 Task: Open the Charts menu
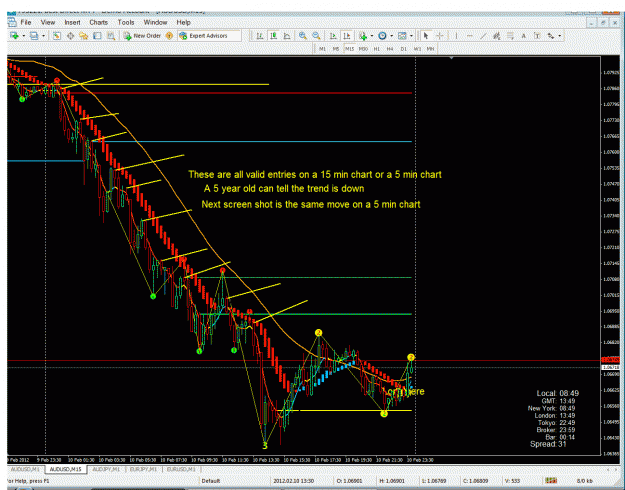click(x=98, y=22)
